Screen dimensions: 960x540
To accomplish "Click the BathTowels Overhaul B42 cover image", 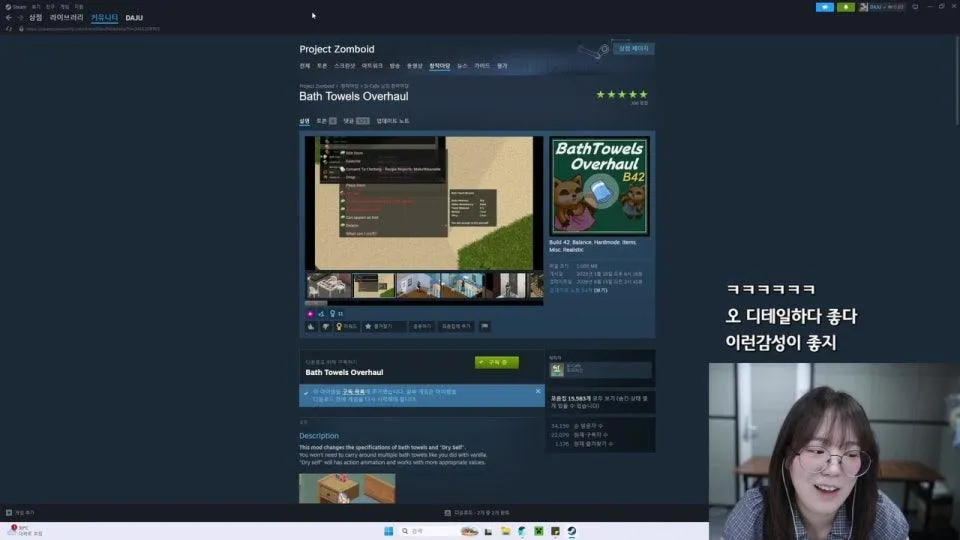I will 599,186.
